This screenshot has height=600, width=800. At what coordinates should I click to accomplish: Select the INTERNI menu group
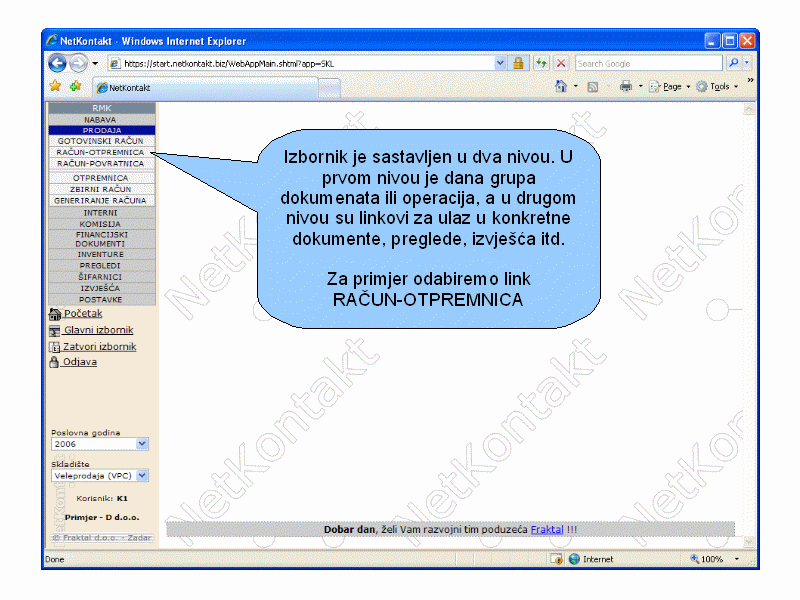102,213
